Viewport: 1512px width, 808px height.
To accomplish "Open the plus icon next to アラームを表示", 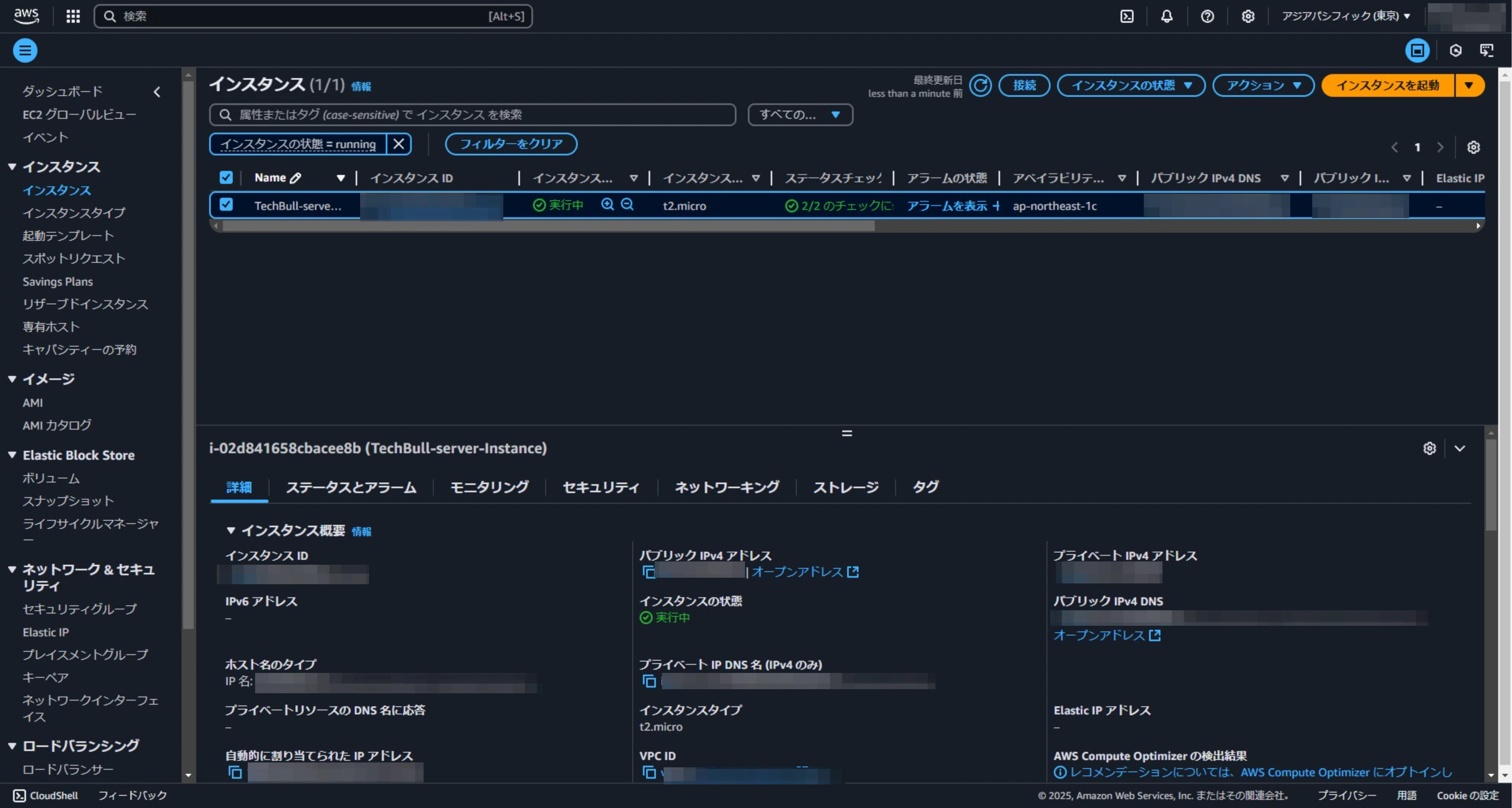I will click(x=996, y=205).
